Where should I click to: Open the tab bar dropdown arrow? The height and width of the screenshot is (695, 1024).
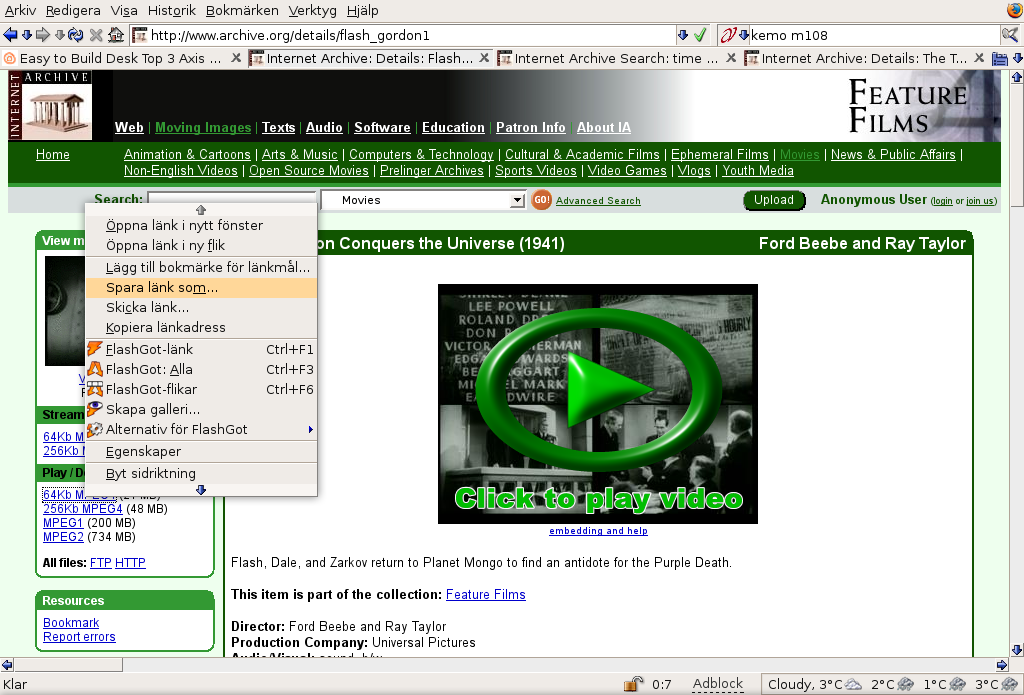1017,59
